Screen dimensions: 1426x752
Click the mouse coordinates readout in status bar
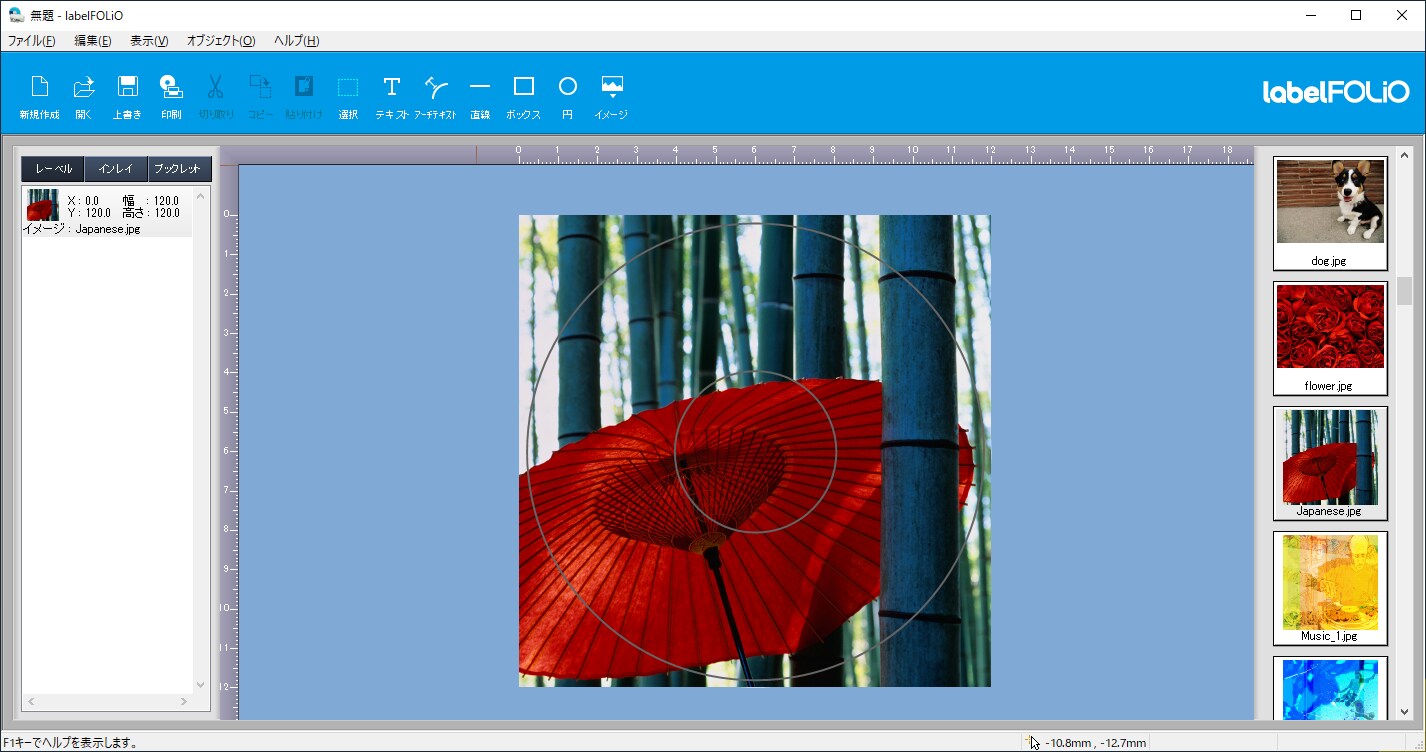pos(1096,743)
